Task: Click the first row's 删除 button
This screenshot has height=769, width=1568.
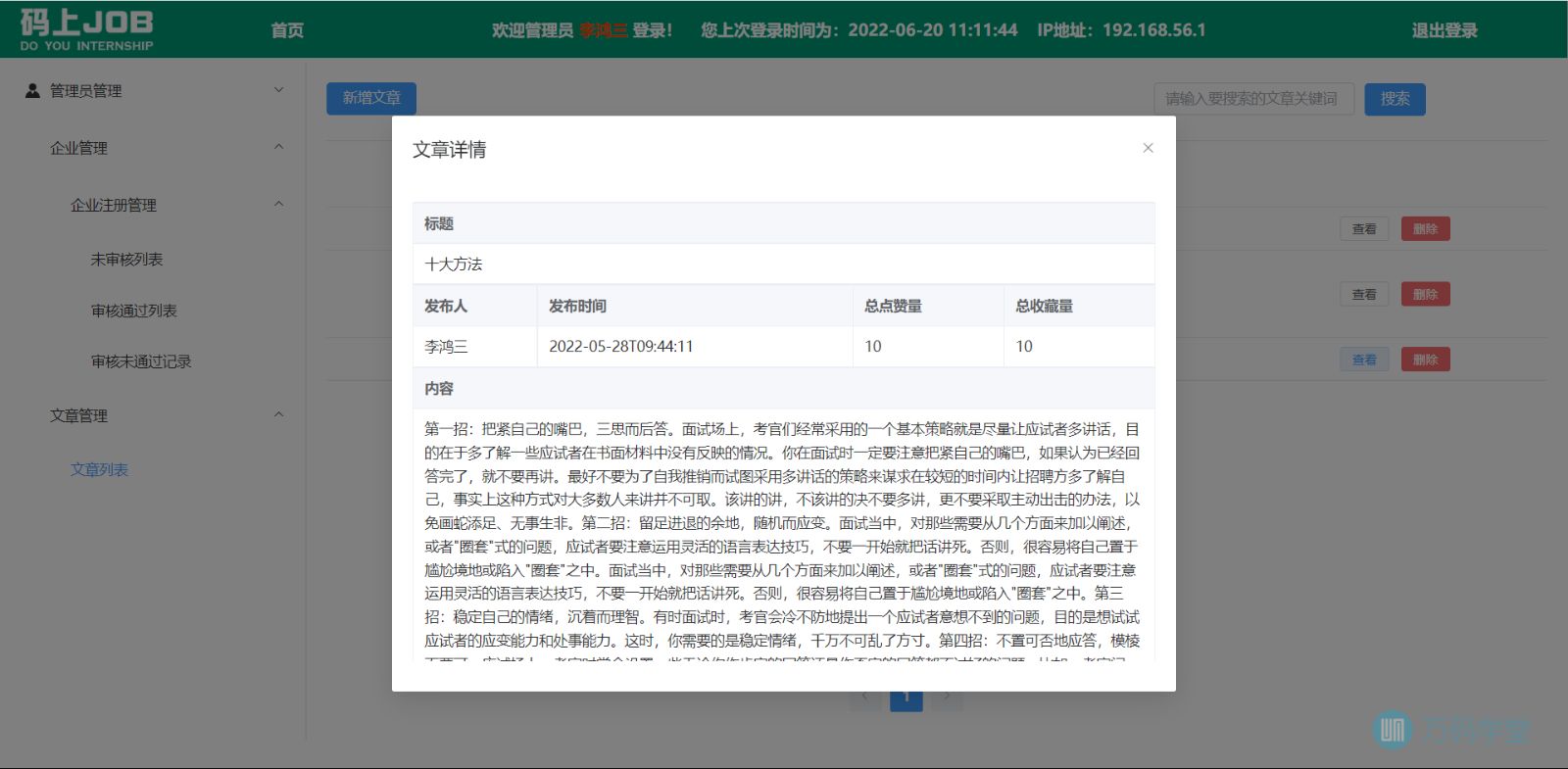Action: point(1425,229)
